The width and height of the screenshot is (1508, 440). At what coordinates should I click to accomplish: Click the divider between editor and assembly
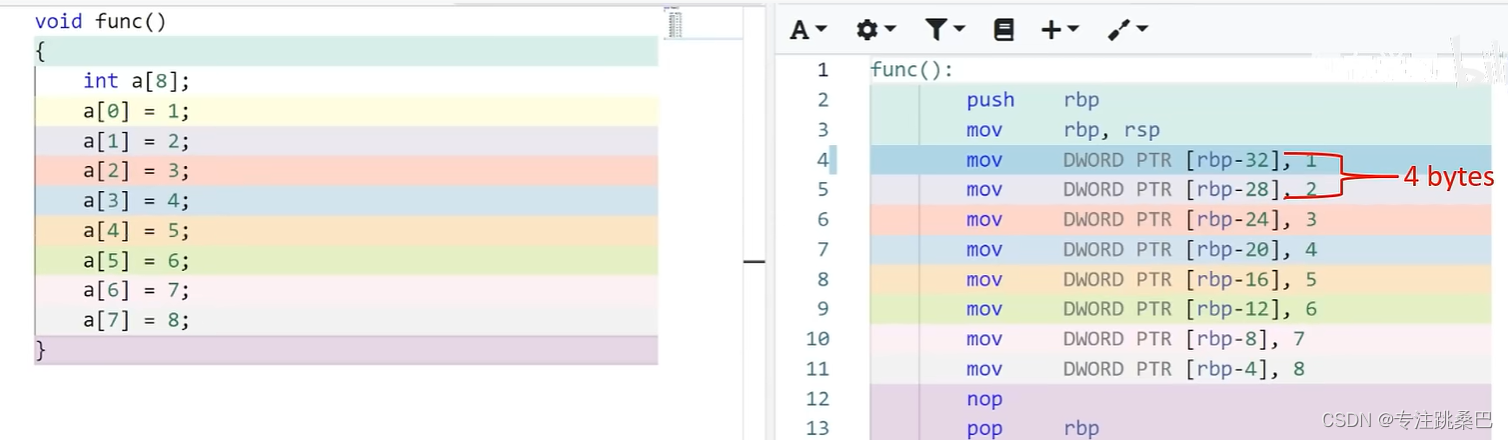[x=753, y=261]
